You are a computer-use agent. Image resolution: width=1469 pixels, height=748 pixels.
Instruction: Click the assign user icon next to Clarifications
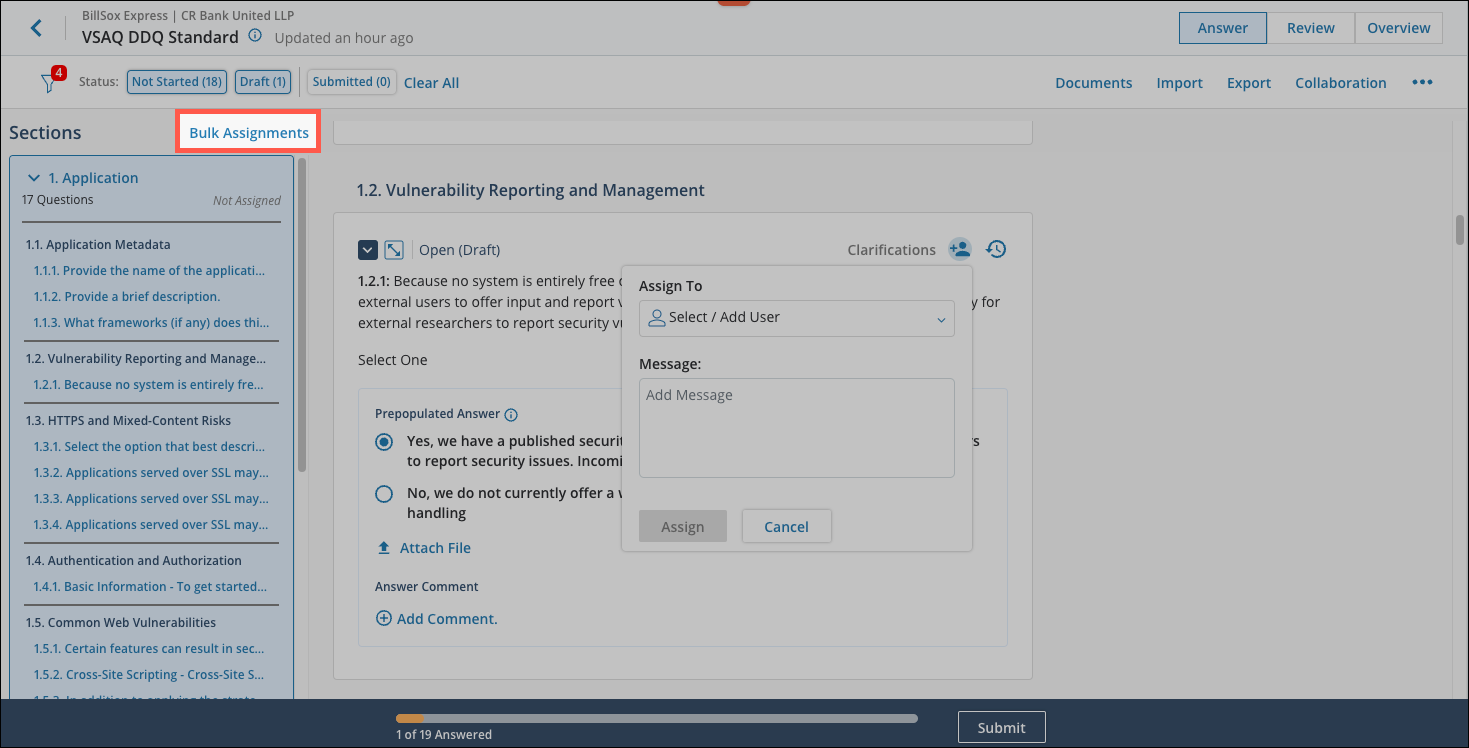pos(959,249)
